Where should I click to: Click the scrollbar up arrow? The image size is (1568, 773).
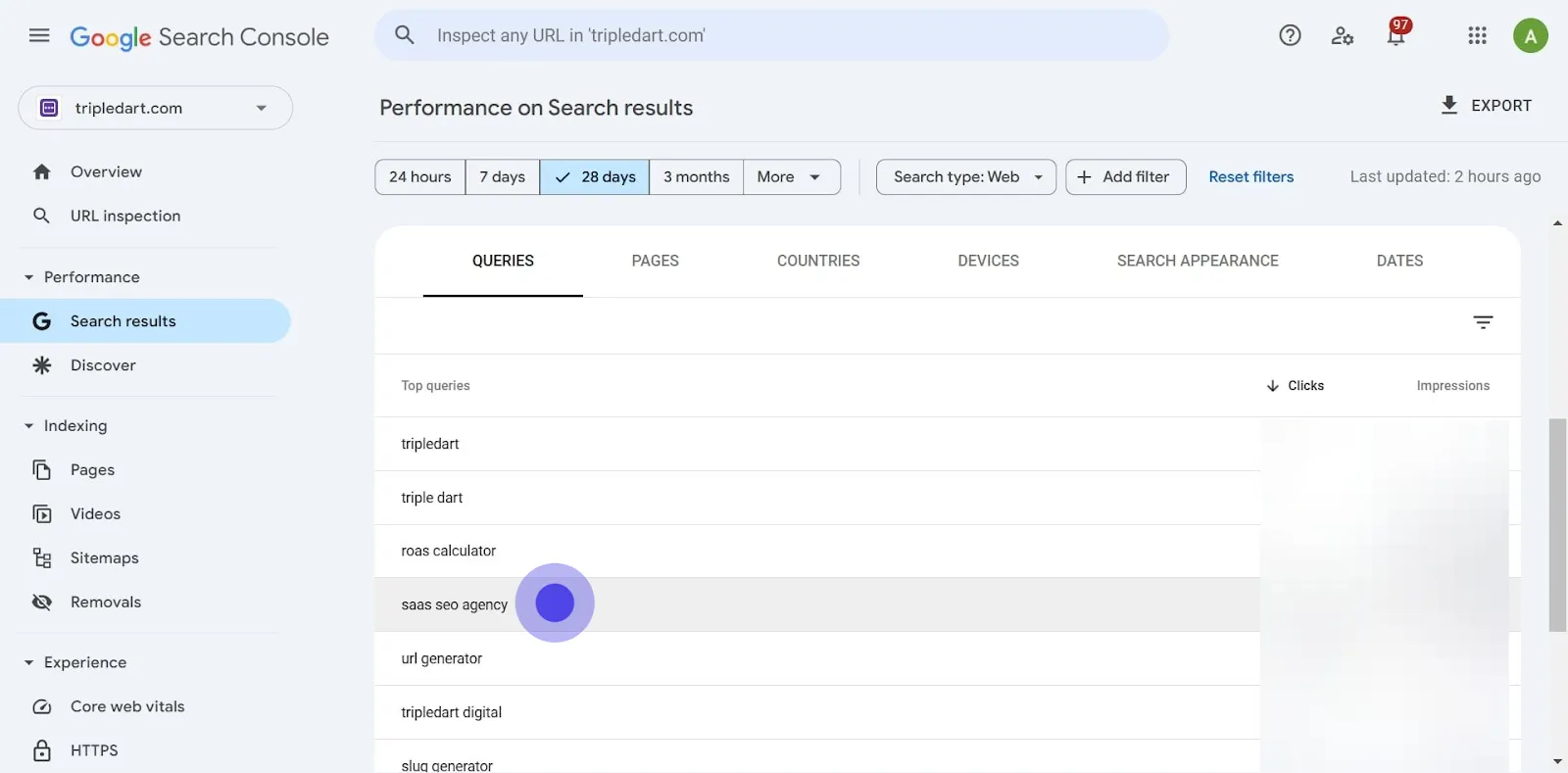(1557, 224)
